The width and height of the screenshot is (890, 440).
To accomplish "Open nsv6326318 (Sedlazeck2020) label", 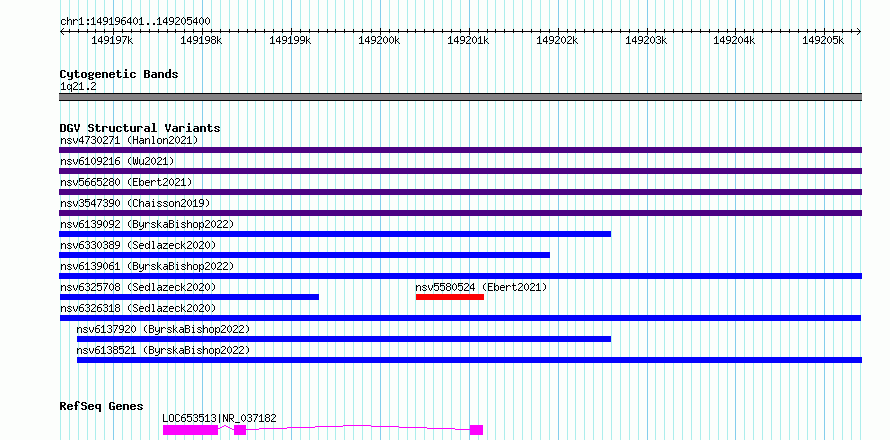I will point(138,308).
